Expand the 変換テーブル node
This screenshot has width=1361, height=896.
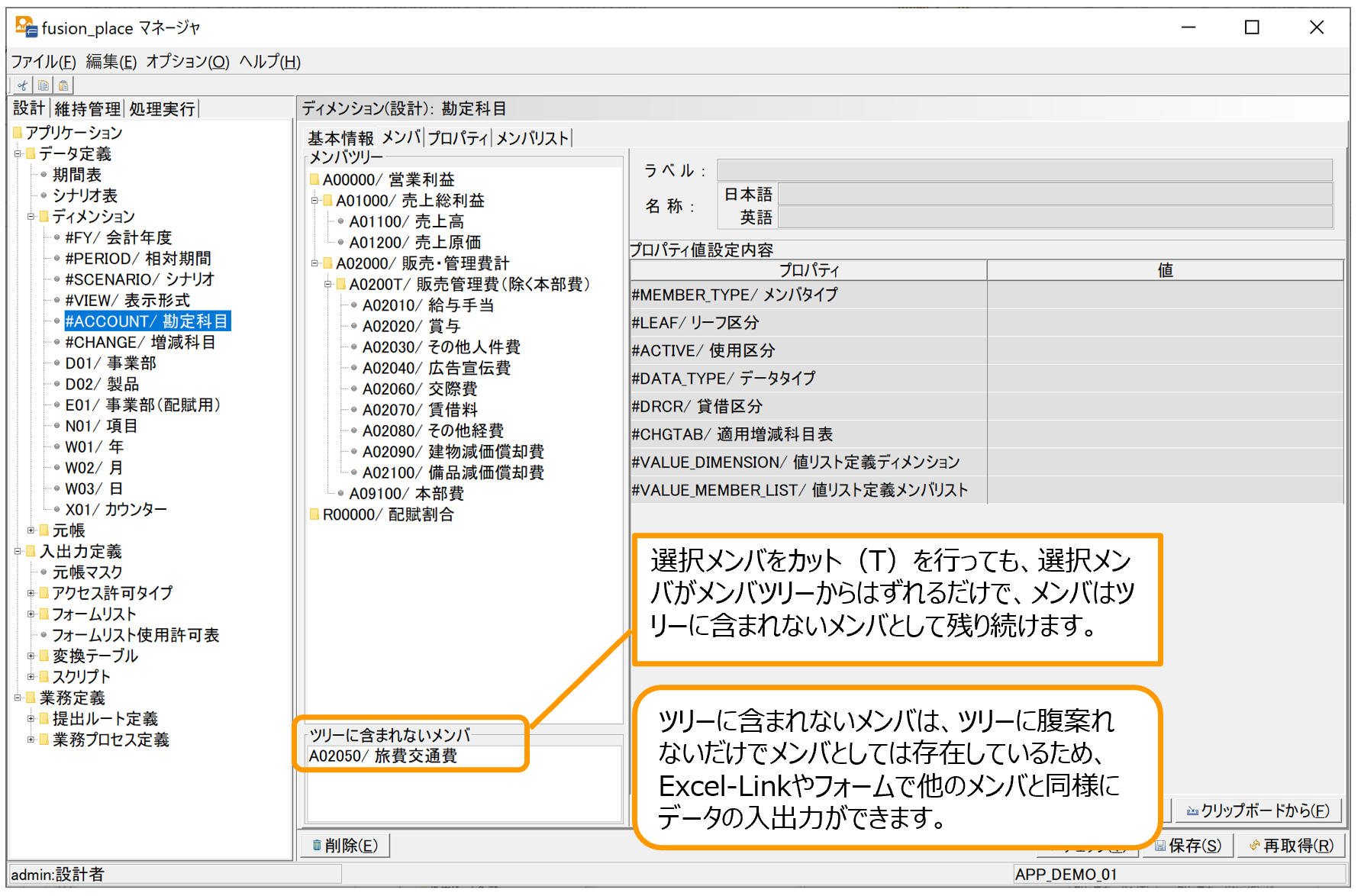click(31, 656)
